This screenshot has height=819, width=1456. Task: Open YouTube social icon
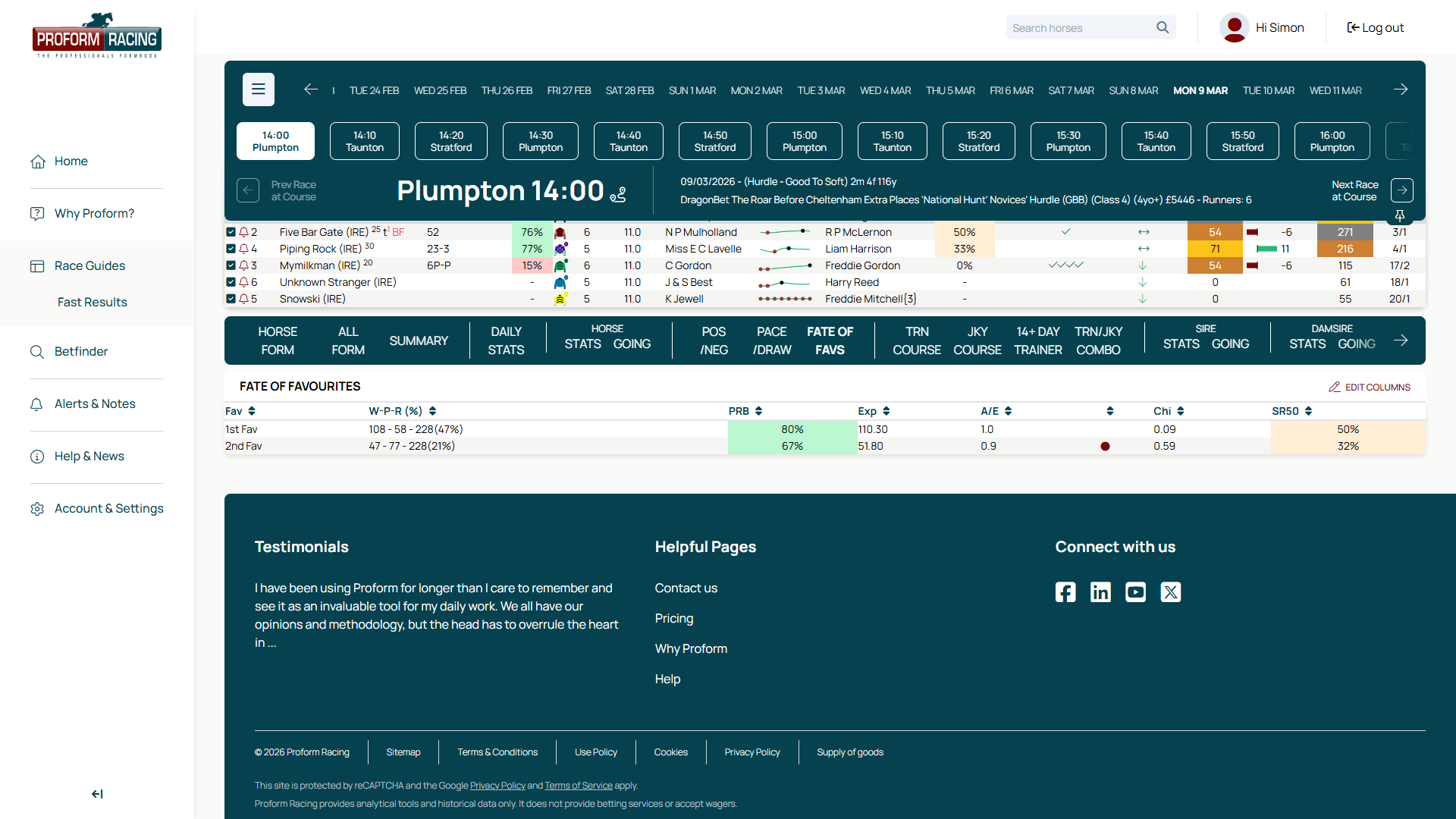1135,592
